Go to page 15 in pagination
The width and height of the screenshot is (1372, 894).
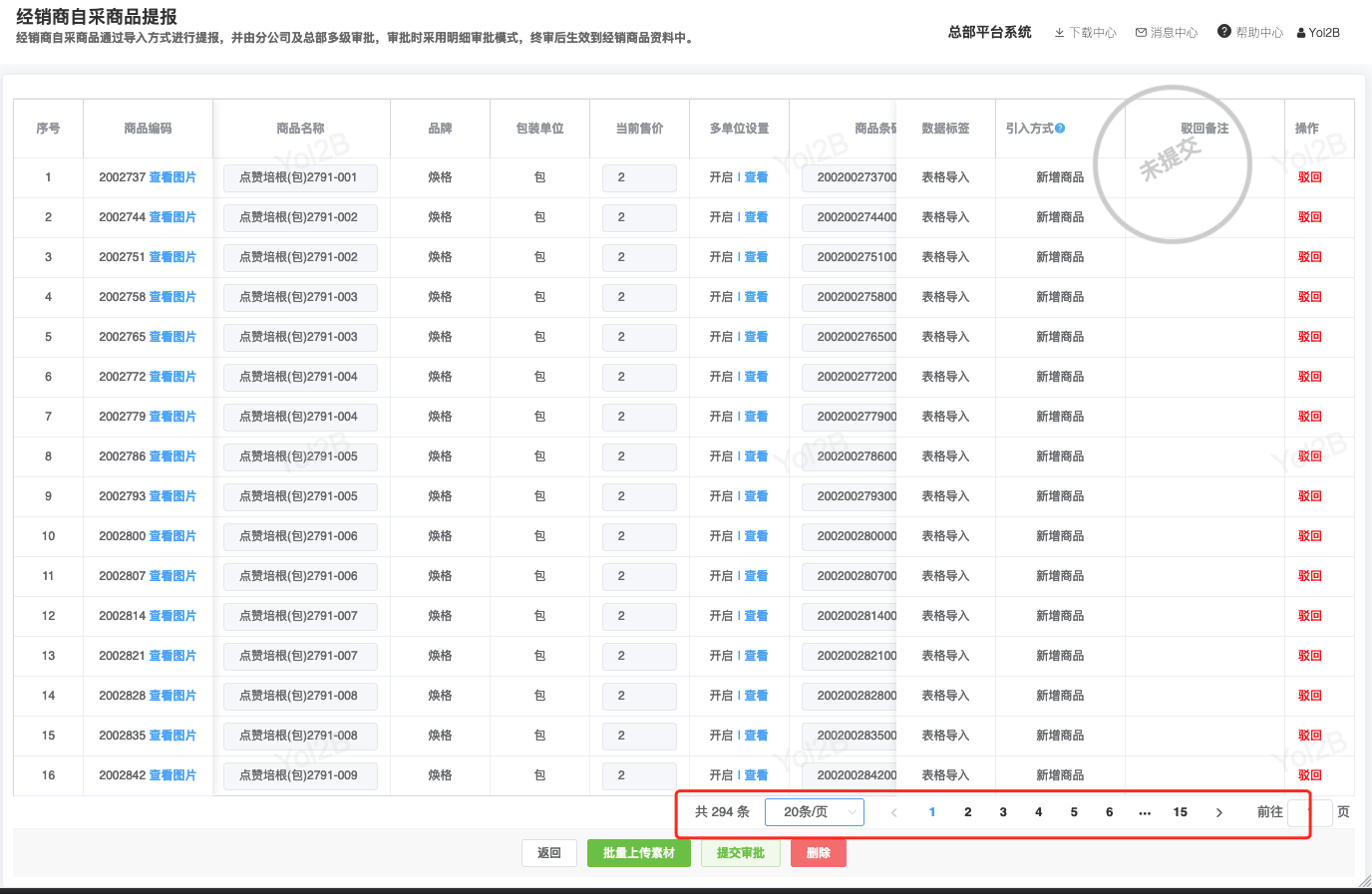click(x=1180, y=812)
